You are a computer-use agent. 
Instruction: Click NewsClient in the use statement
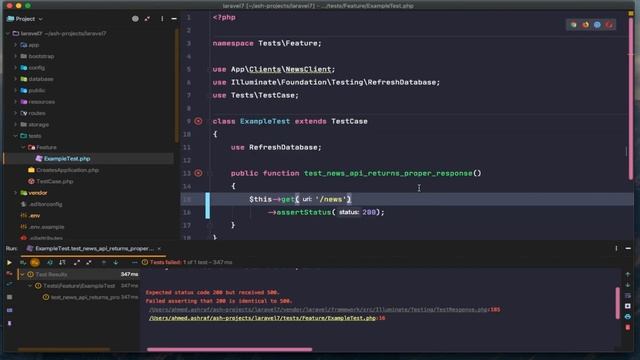click(308, 69)
